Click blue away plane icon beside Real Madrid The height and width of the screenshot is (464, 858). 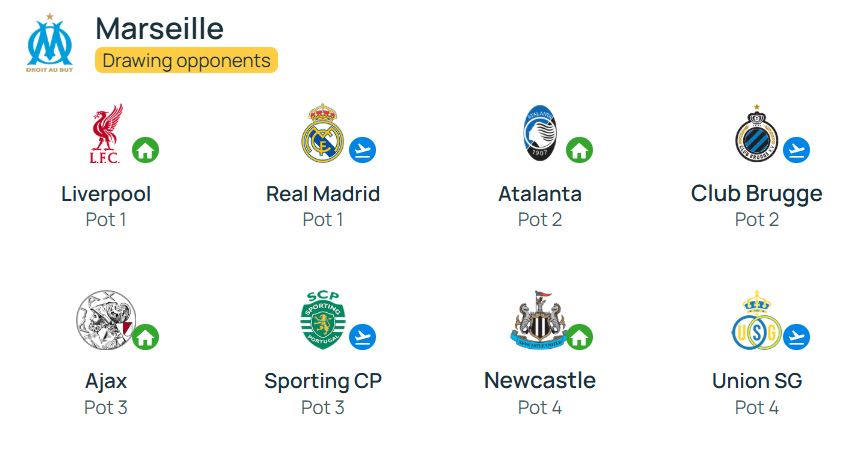[362, 150]
